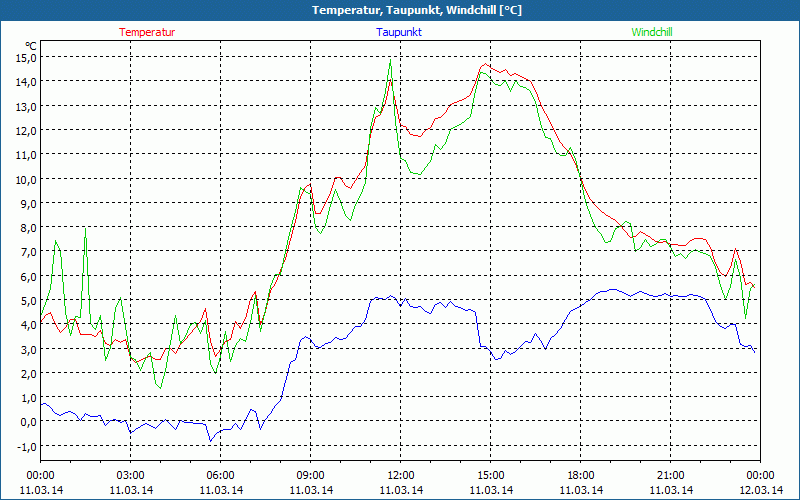
Task: Click the 9,0 y-axis label
Action: pyautogui.click(x=28, y=203)
